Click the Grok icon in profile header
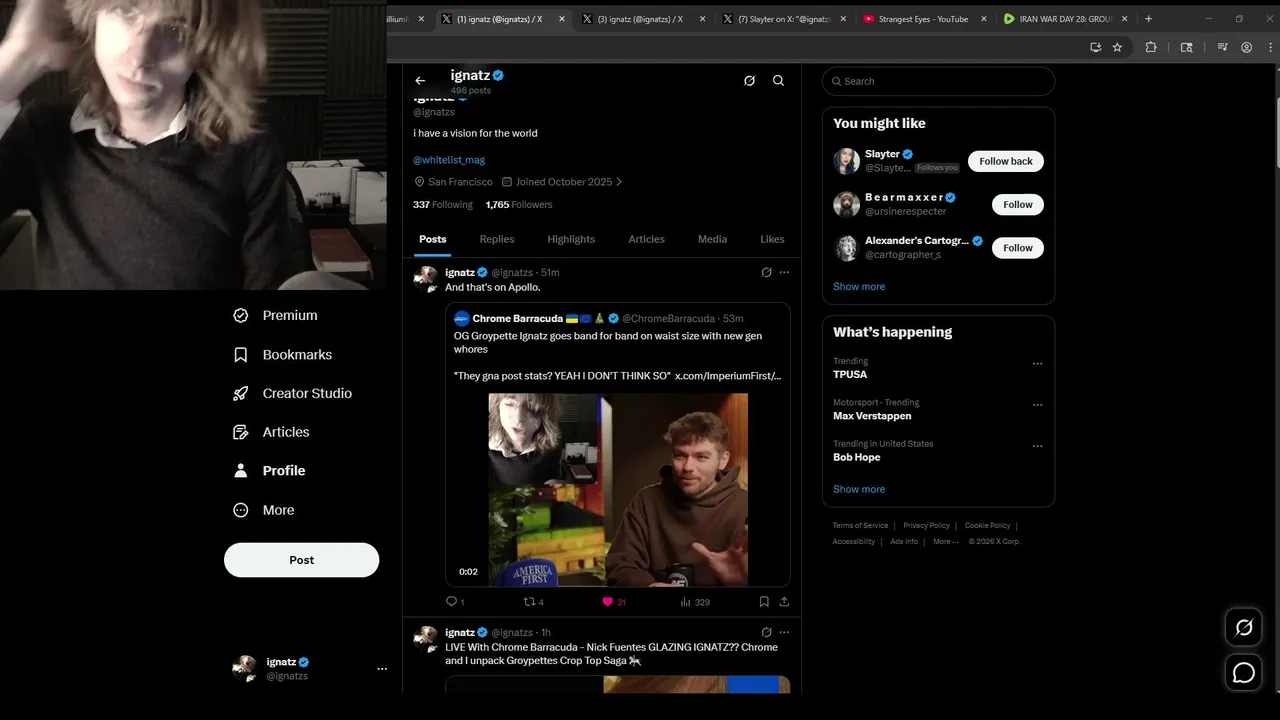 (749, 81)
